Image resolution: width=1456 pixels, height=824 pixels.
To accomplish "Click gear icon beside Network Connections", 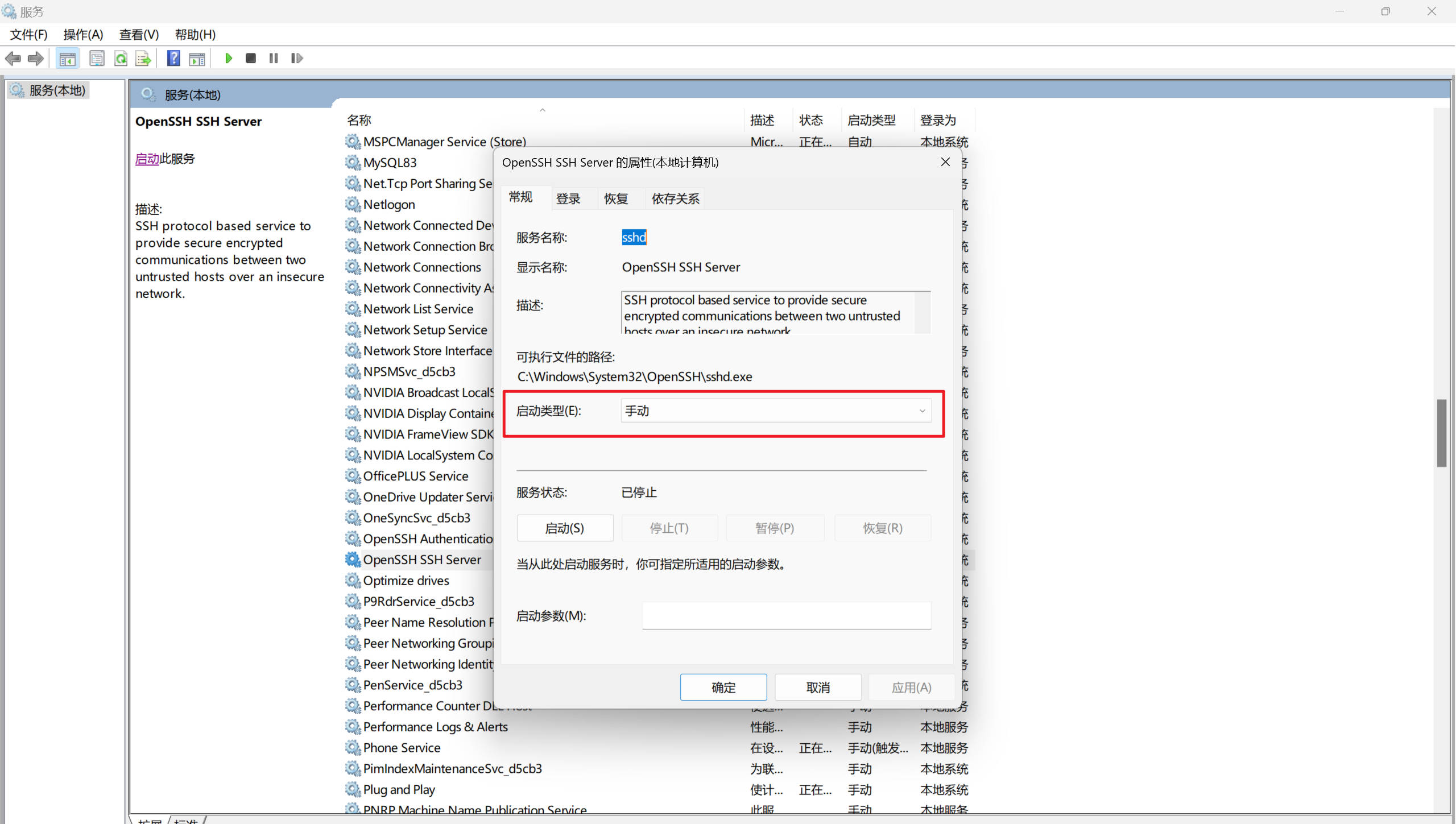I will 353,267.
